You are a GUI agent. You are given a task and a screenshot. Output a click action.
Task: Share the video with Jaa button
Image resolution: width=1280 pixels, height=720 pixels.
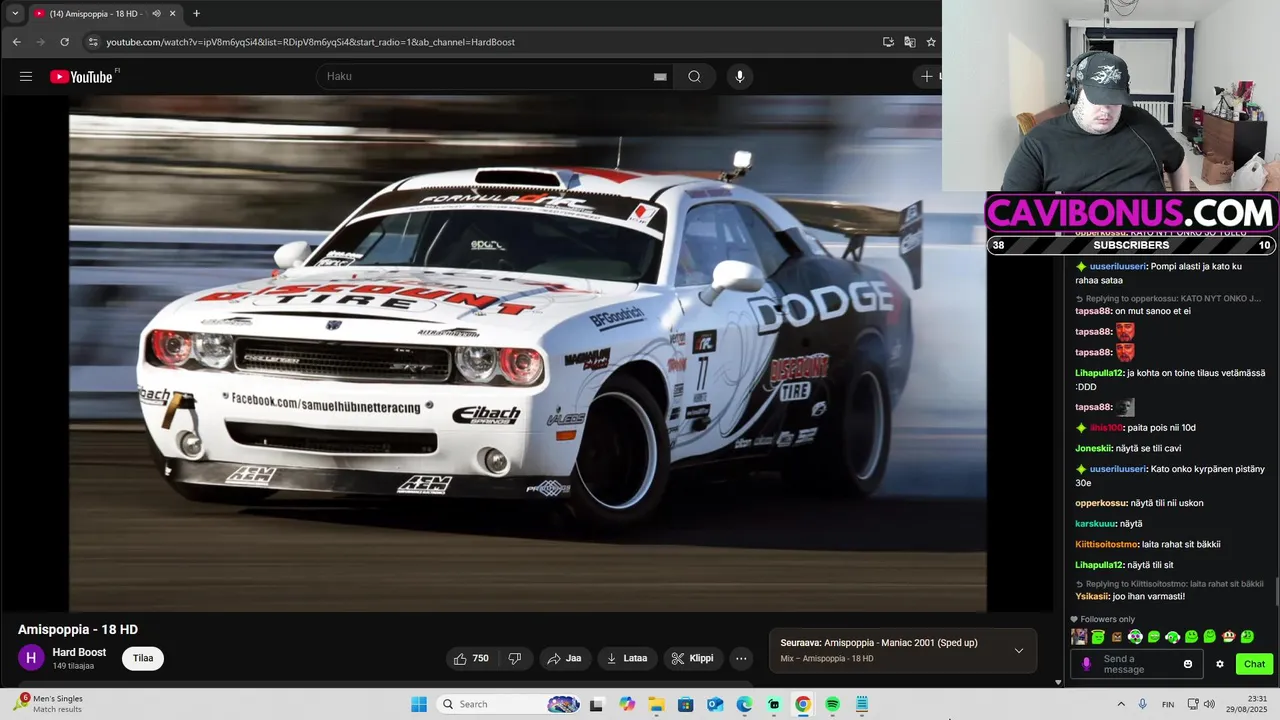[x=564, y=658]
